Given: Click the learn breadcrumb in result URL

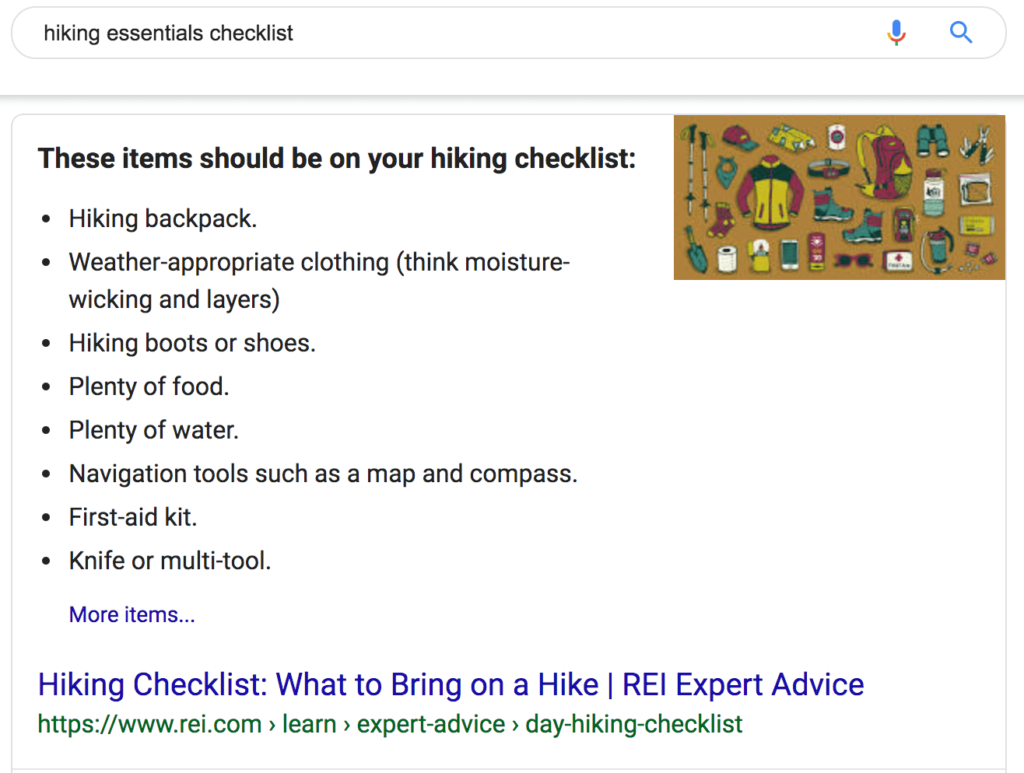Looking at the screenshot, I should 309,724.
